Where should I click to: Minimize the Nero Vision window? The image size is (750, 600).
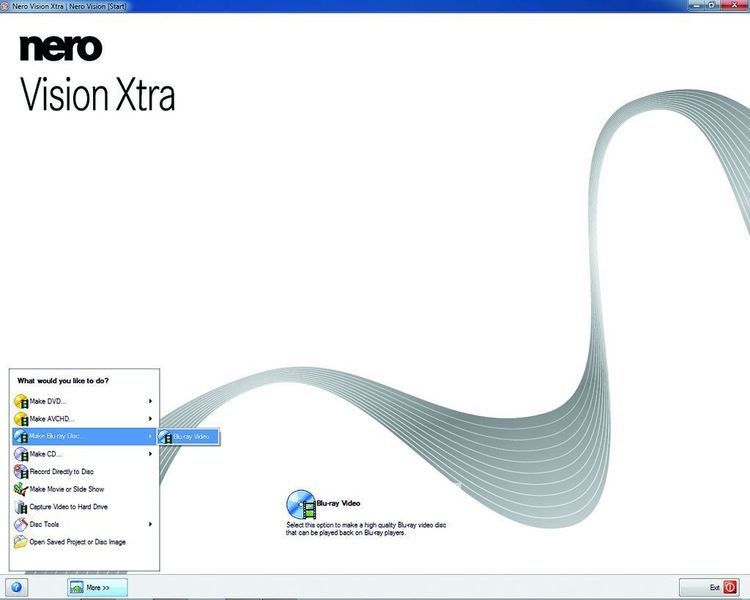698,5
